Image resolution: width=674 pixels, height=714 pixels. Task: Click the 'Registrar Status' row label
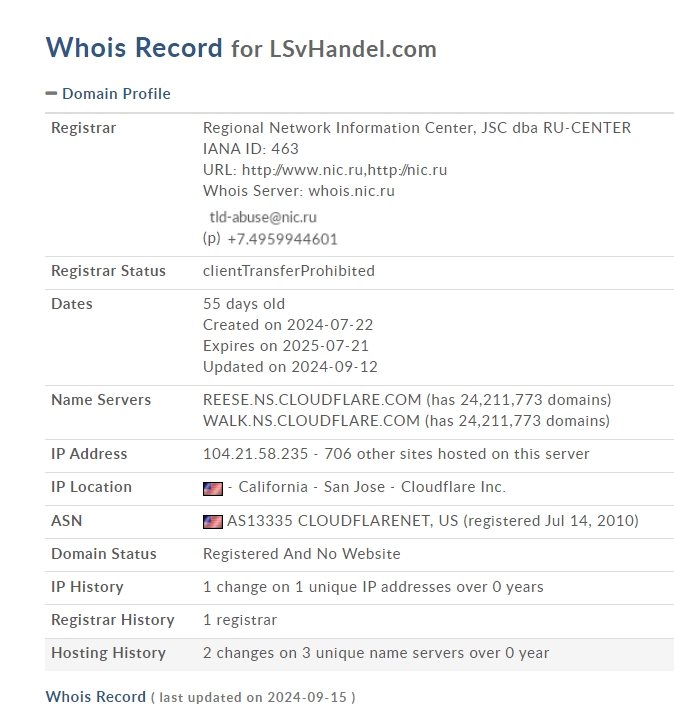pos(108,271)
